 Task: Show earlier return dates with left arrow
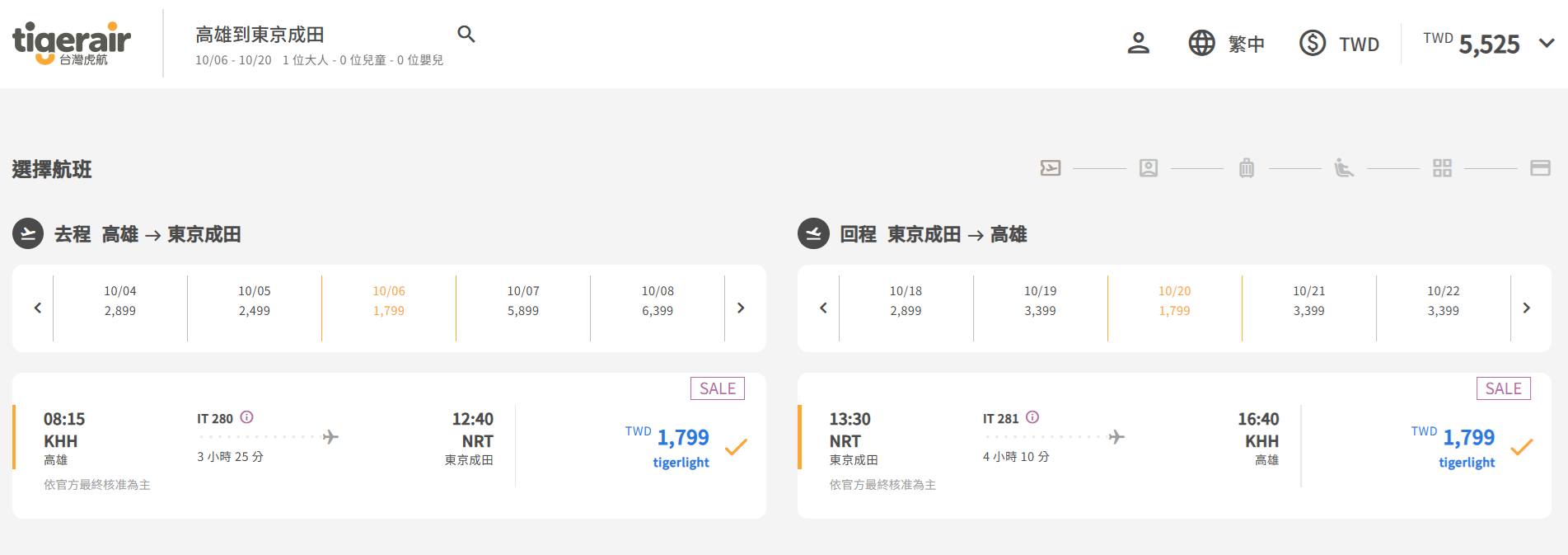tap(822, 308)
